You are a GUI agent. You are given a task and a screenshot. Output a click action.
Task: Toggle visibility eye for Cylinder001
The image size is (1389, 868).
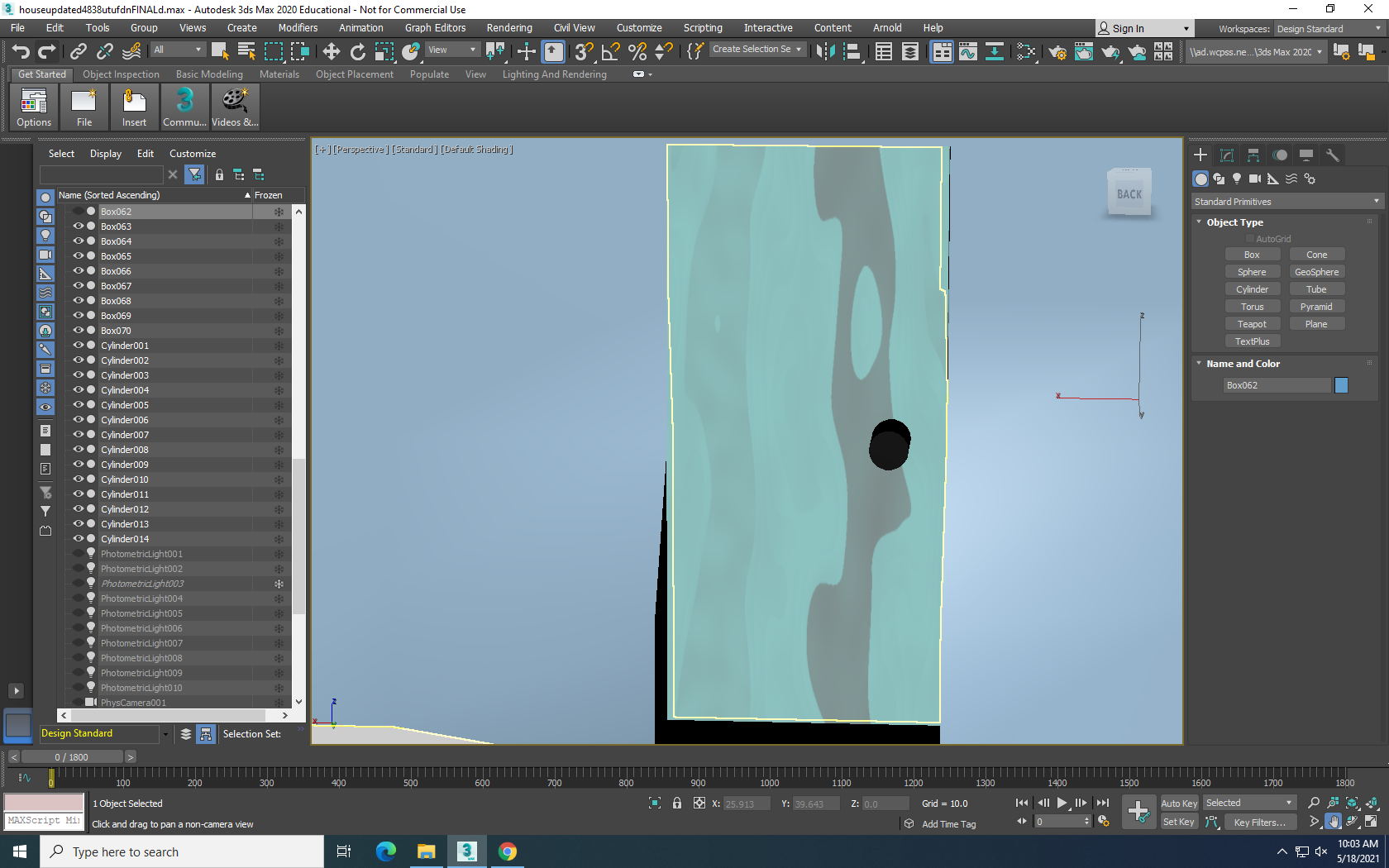(x=79, y=345)
